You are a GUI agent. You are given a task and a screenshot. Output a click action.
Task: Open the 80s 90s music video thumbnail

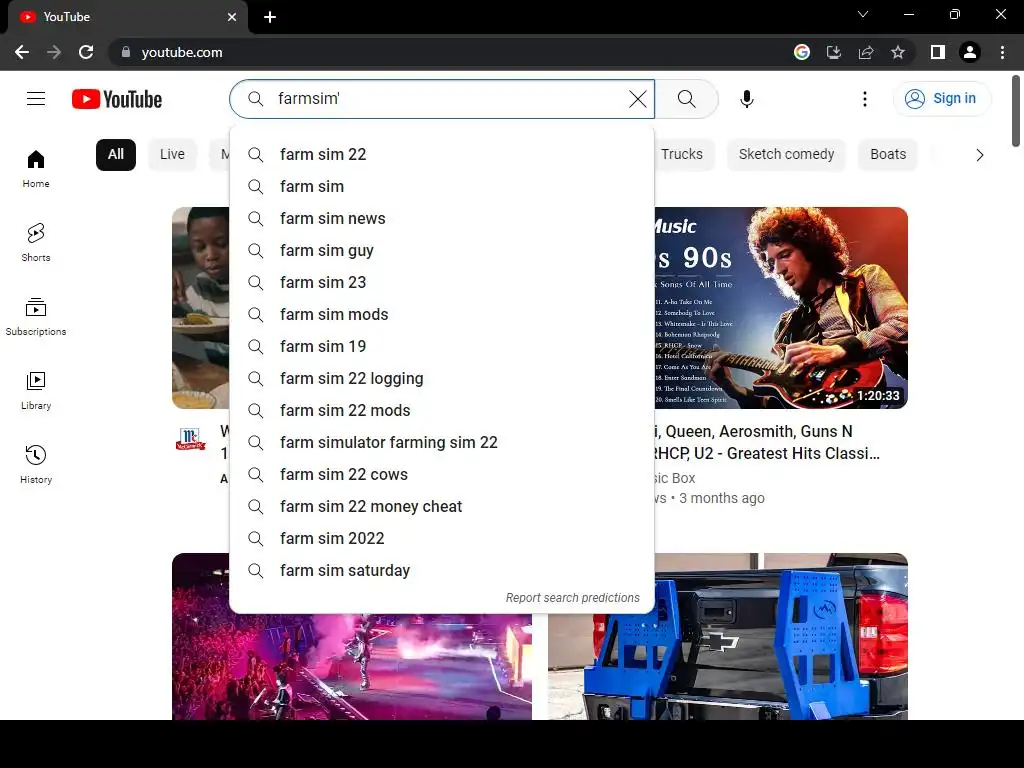pos(781,308)
